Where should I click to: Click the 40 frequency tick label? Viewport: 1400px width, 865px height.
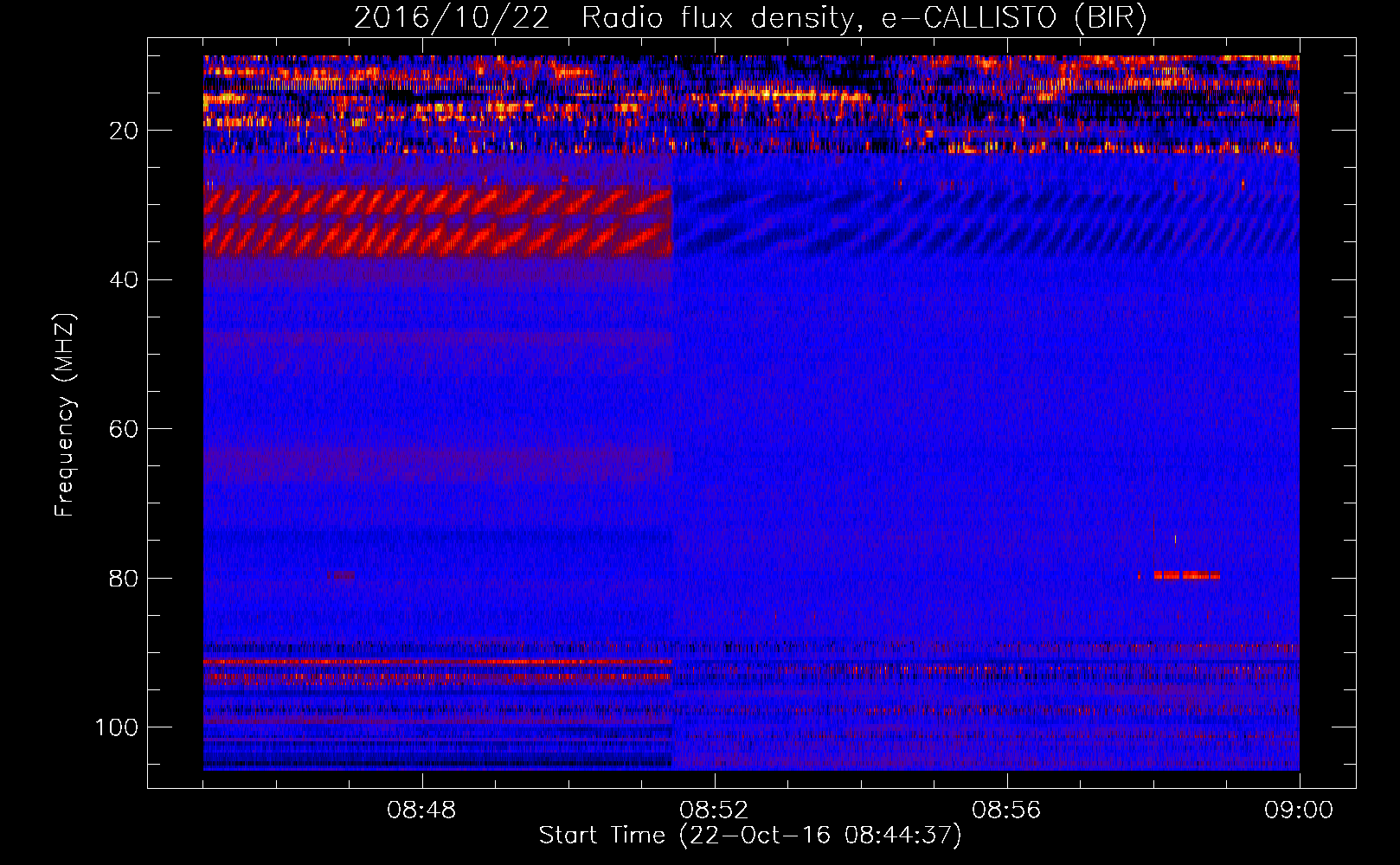pos(124,280)
